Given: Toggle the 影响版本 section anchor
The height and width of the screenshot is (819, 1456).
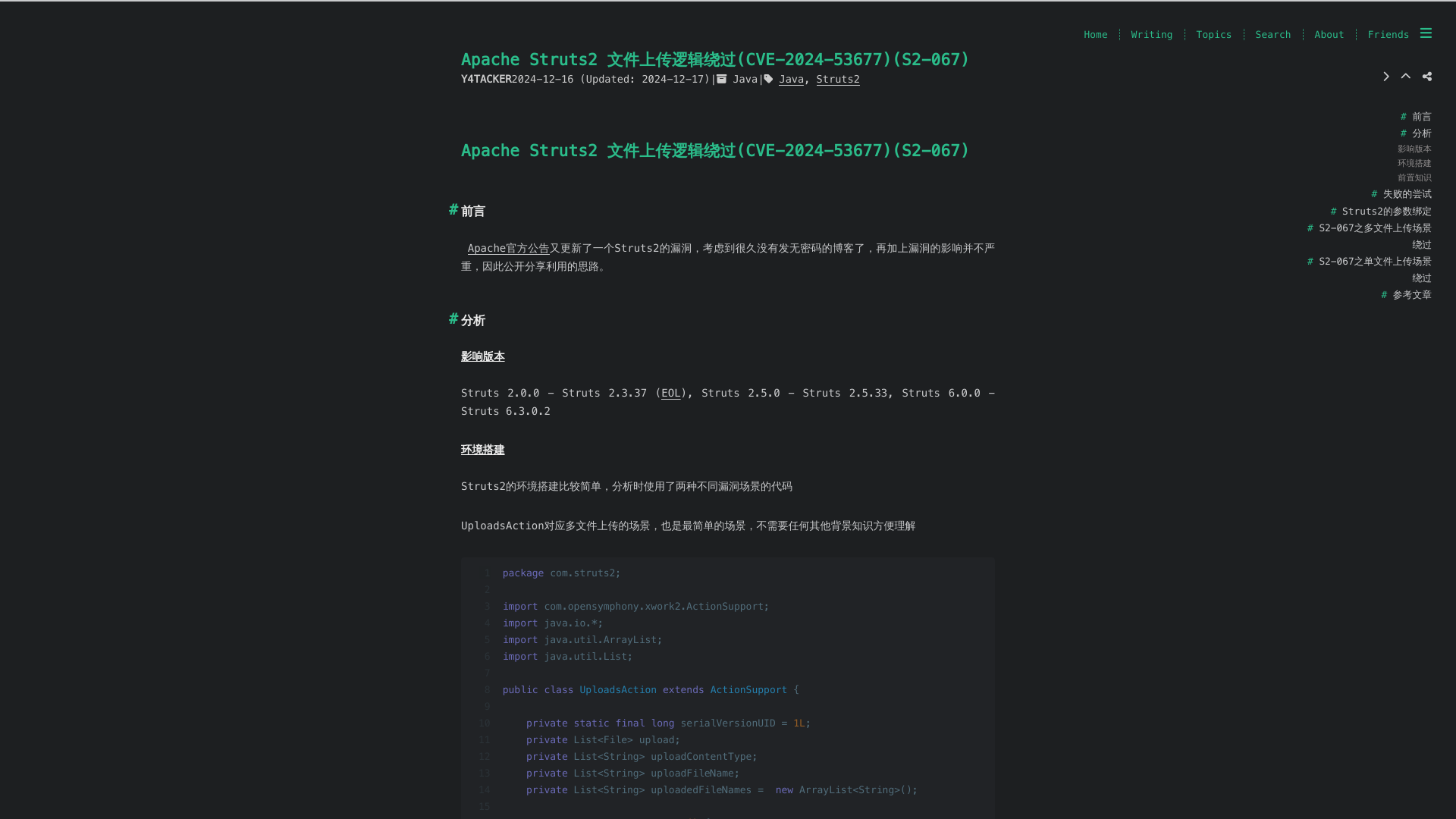Looking at the screenshot, I should point(483,356).
